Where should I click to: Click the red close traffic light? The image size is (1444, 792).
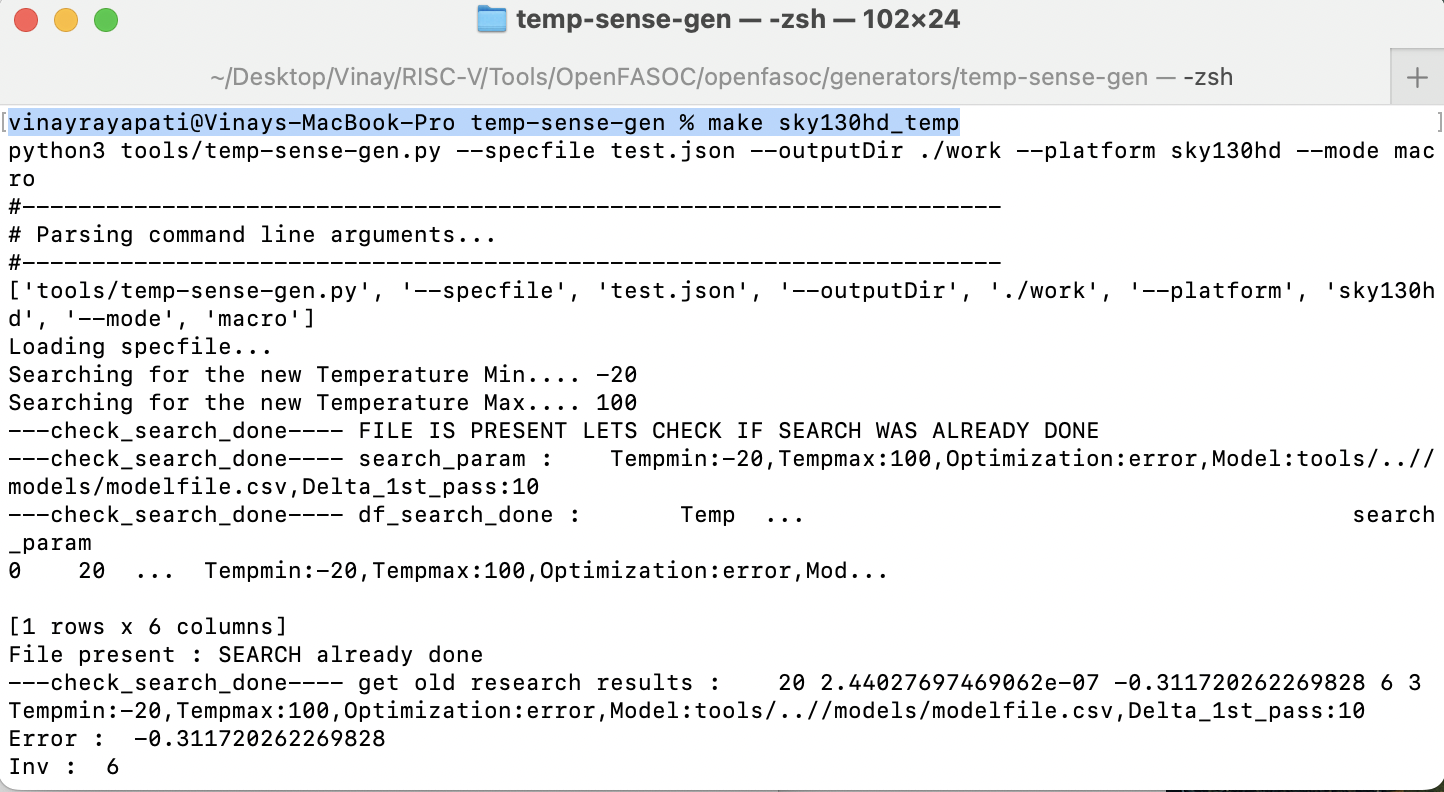point(25,19)
